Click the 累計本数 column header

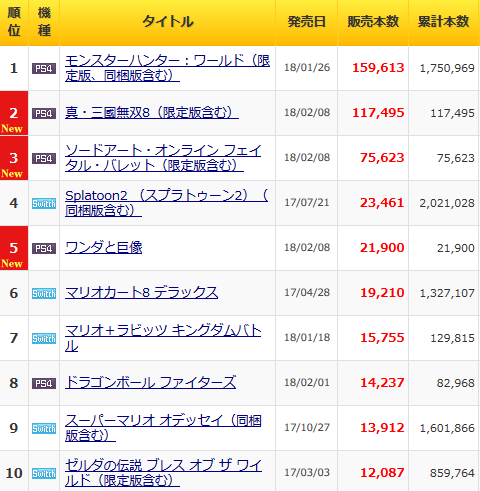click(x=444, y=22)
